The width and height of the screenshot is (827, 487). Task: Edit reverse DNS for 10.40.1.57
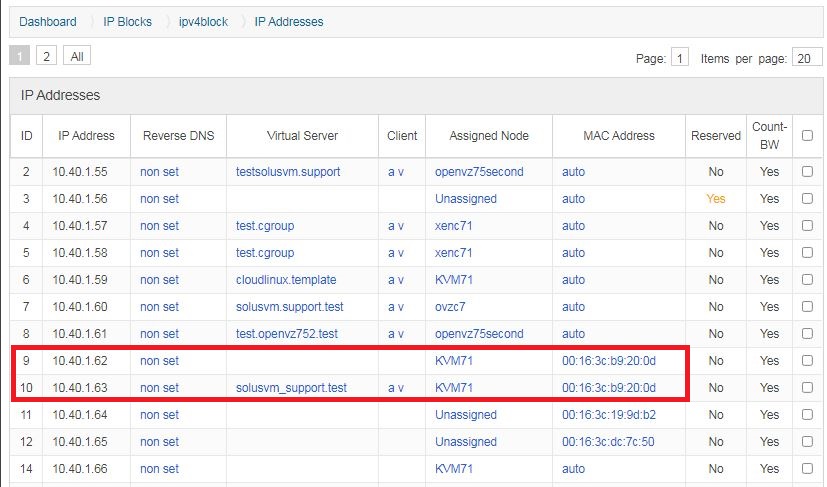tap(159, 226)
